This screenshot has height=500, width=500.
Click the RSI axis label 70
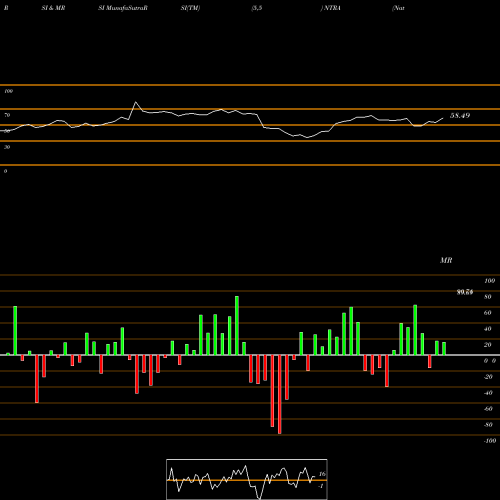[x=7, y=115]
